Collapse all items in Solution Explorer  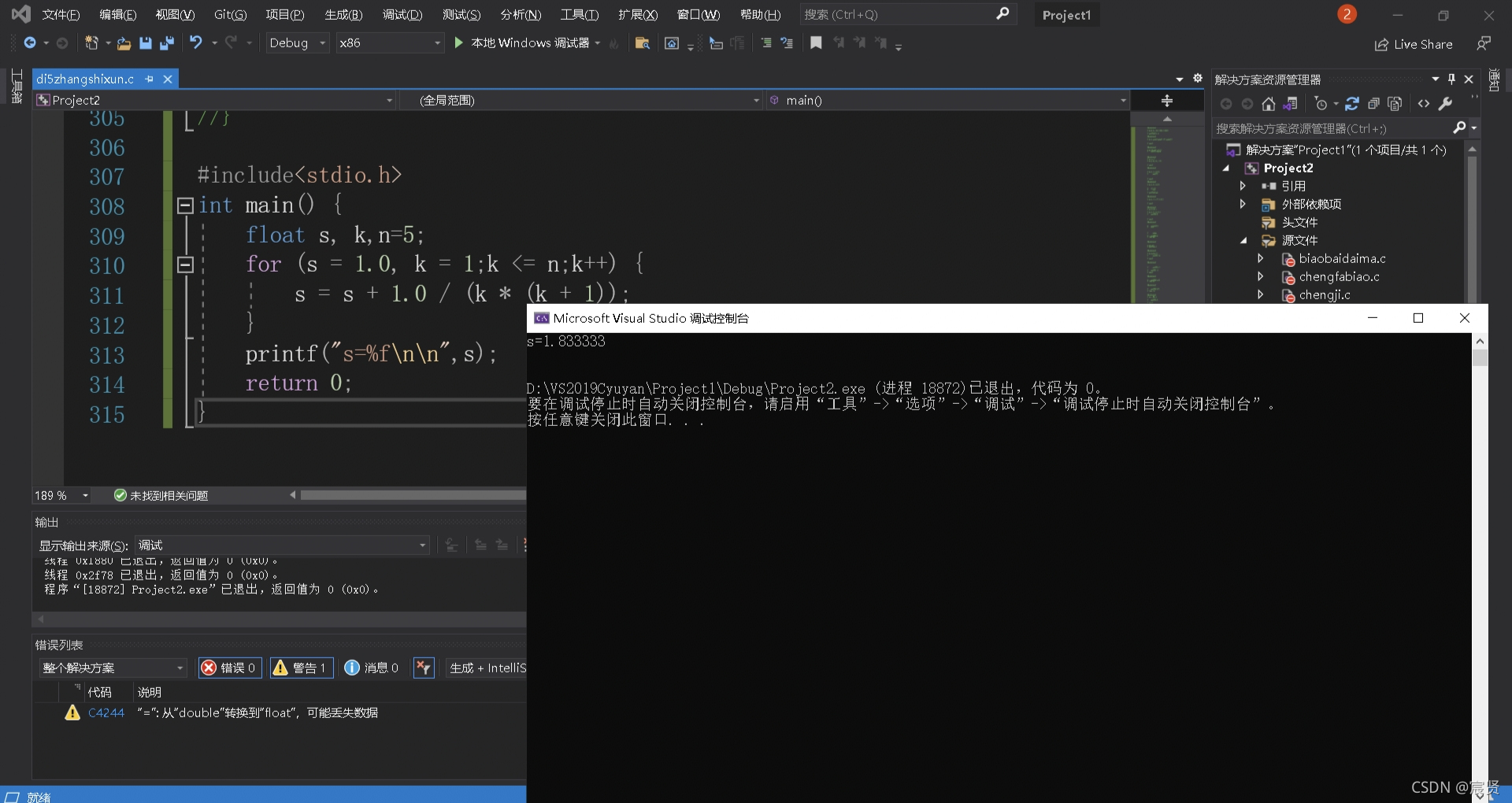(1373, 104)
